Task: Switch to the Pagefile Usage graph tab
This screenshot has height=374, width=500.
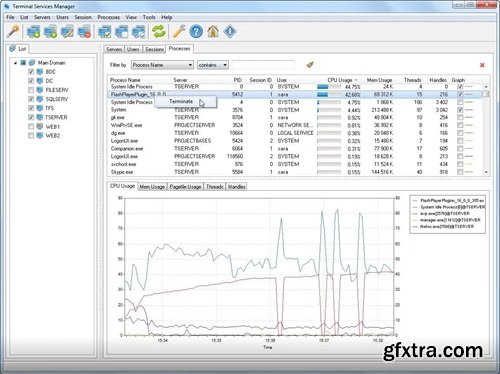Action: 185,187
